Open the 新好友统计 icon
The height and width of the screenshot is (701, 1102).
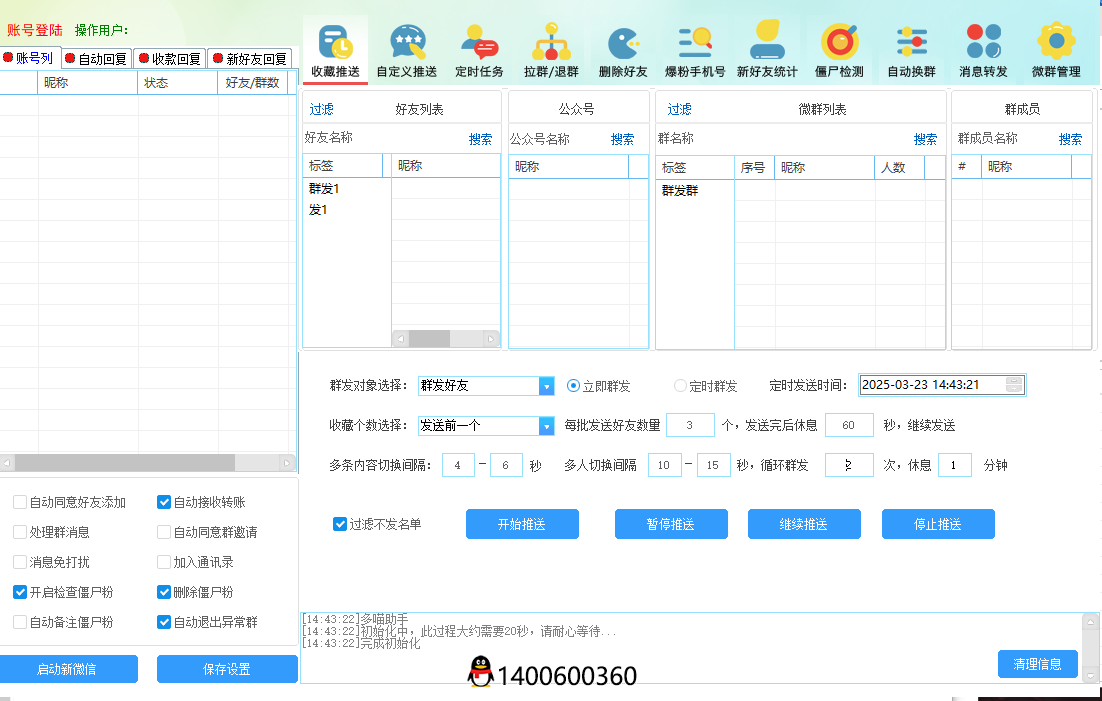(x=767, y=51)
